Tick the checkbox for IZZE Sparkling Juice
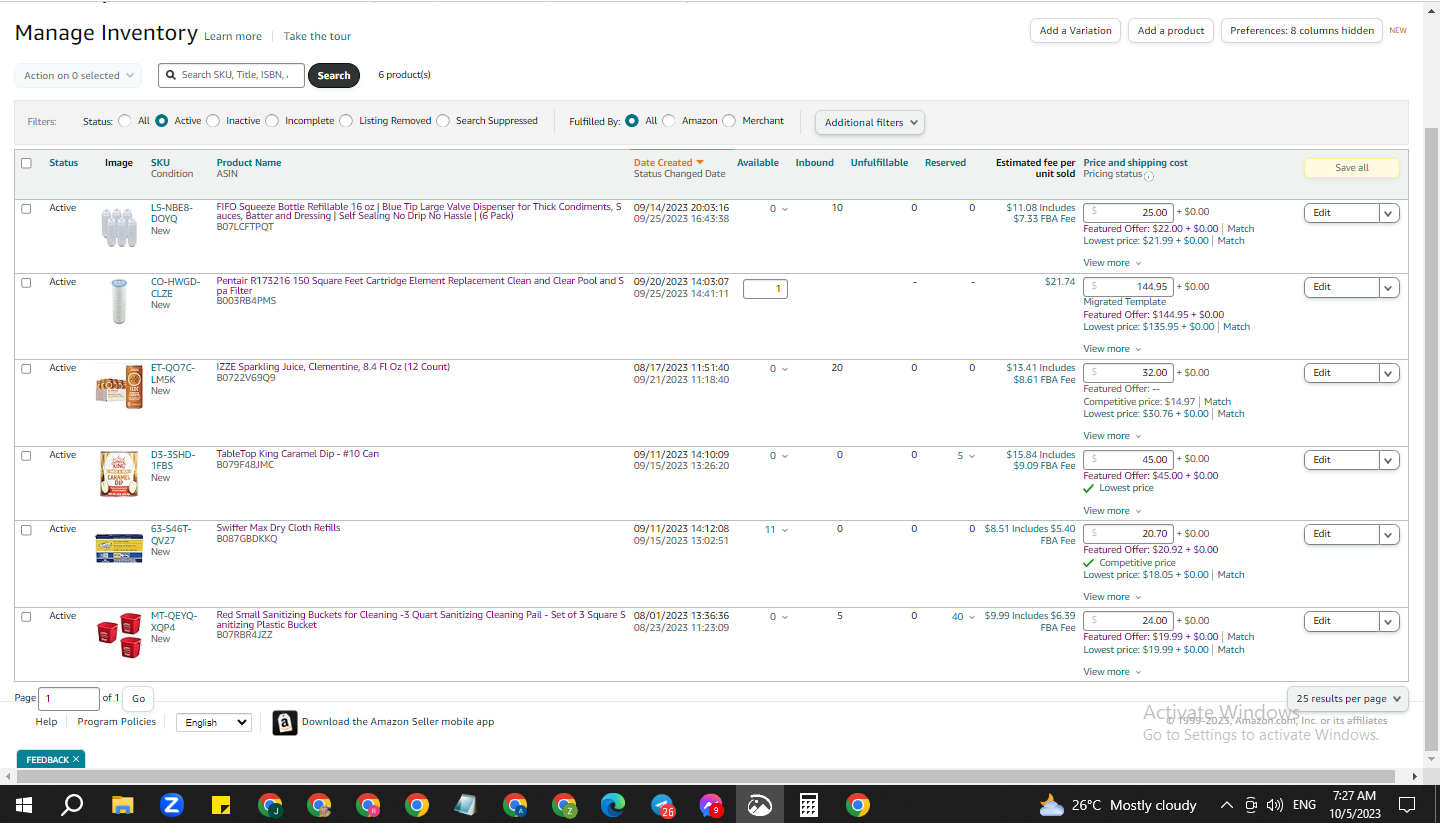Viewport: 1440px width, 823px height. click(26, 369)
